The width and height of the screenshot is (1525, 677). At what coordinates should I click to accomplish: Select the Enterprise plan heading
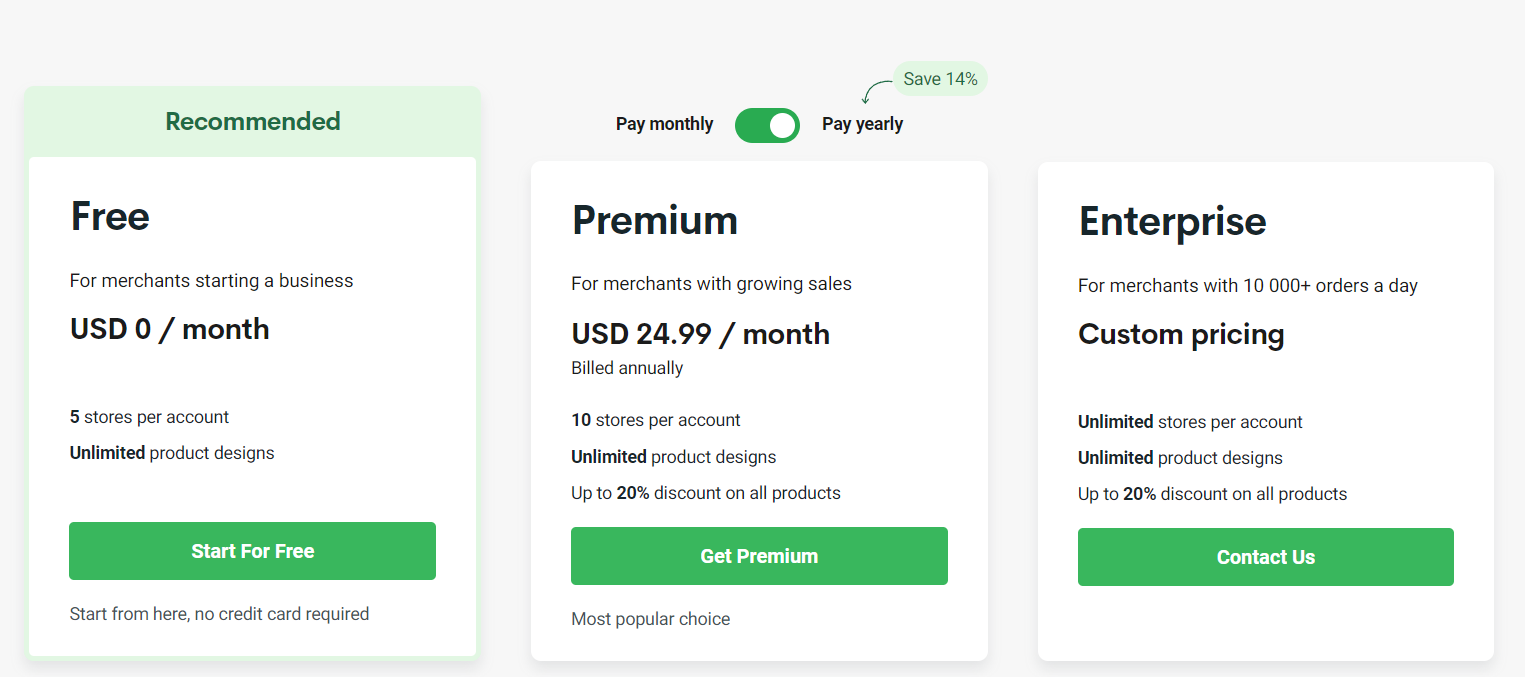[x=1172, y=222]
